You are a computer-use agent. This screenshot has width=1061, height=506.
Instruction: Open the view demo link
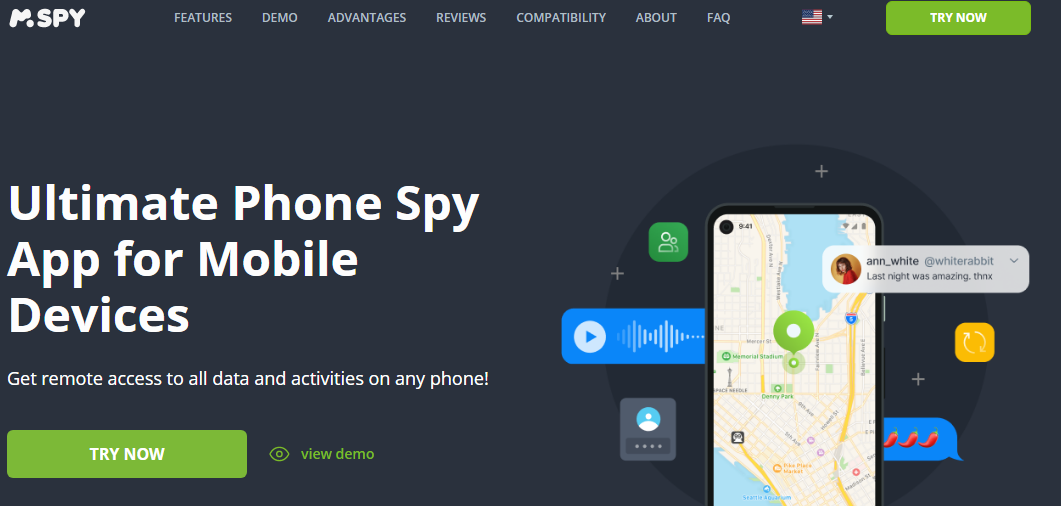click(337, 454)
